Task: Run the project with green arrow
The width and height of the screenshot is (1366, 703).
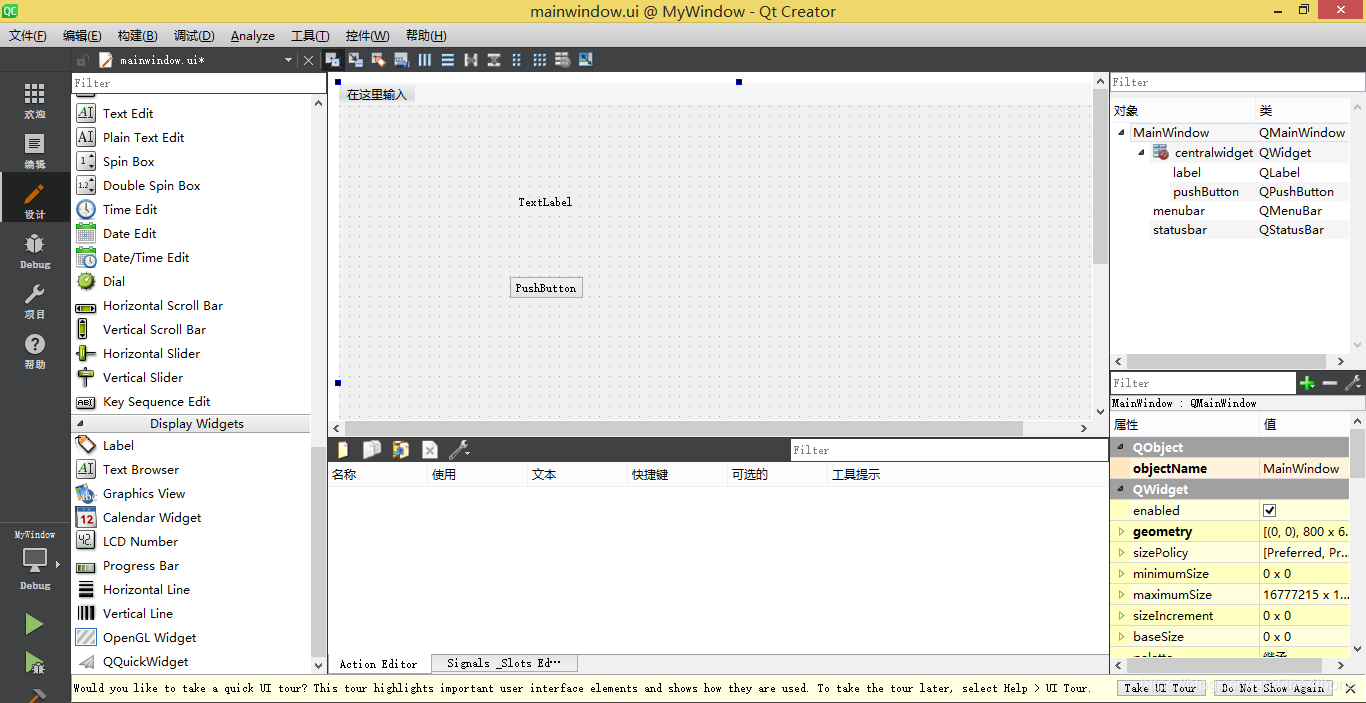Action: coord(35,624)
